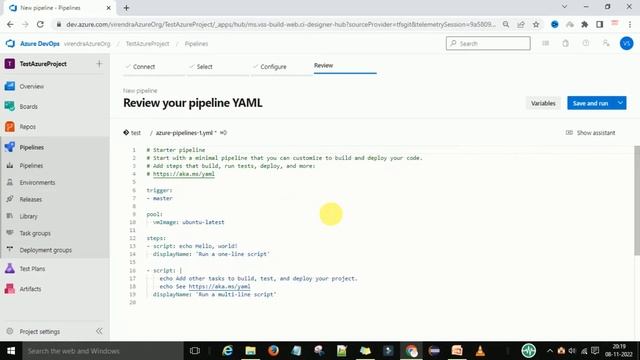
Task: Collapse the sidebar with double chevron
Action: (x=99, y=331)
